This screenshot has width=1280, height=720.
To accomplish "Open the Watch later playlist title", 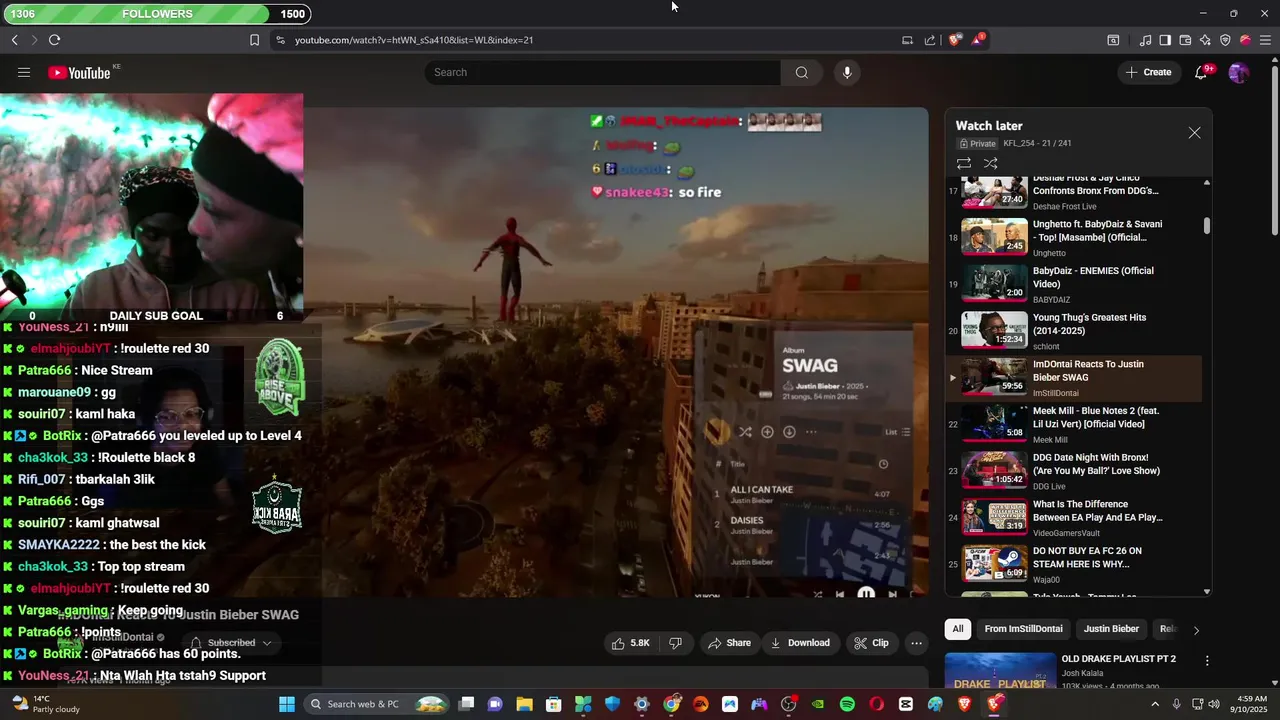I will click(x=988, y=126).
